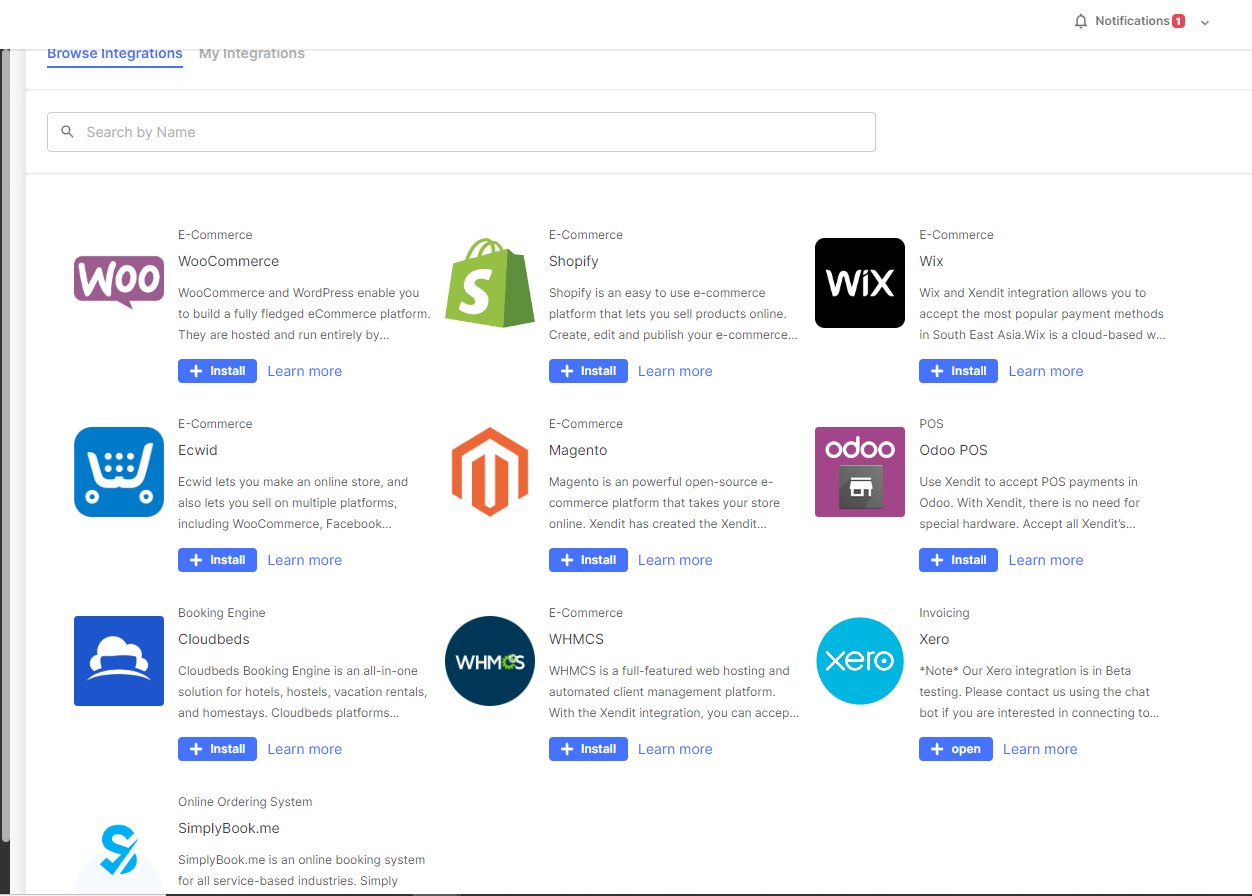The width and height of the screenshot is (1252, 896).
Task: Click the Shopify bag logo
Action: pos(489,282)
